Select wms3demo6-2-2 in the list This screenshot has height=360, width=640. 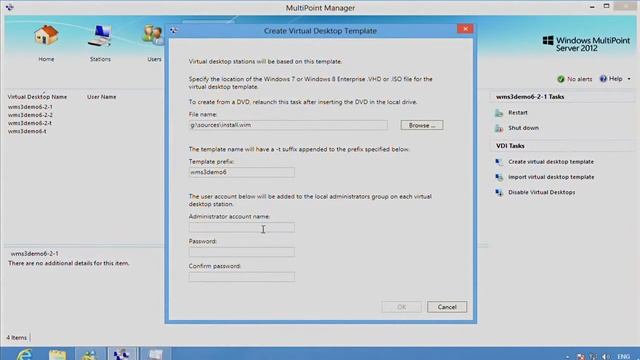pyautogui.click(x=30, y=115)
